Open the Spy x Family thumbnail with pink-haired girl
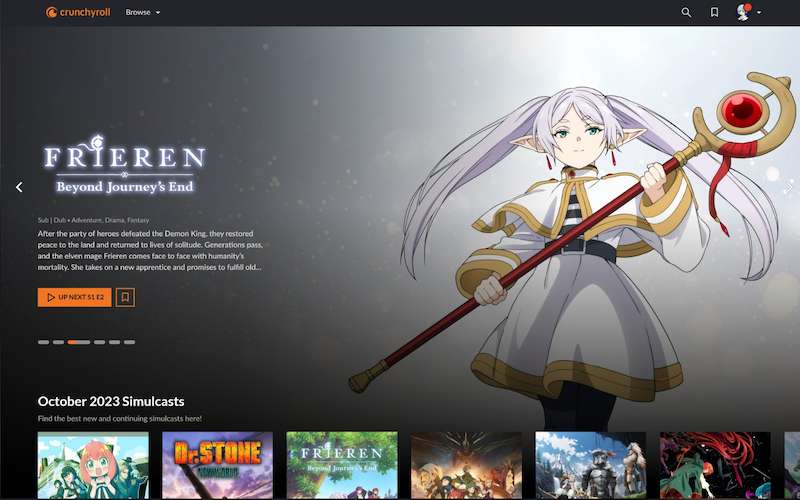Image resolution: width=800 pixels, height=500 pixels. [x=93, y=465]
